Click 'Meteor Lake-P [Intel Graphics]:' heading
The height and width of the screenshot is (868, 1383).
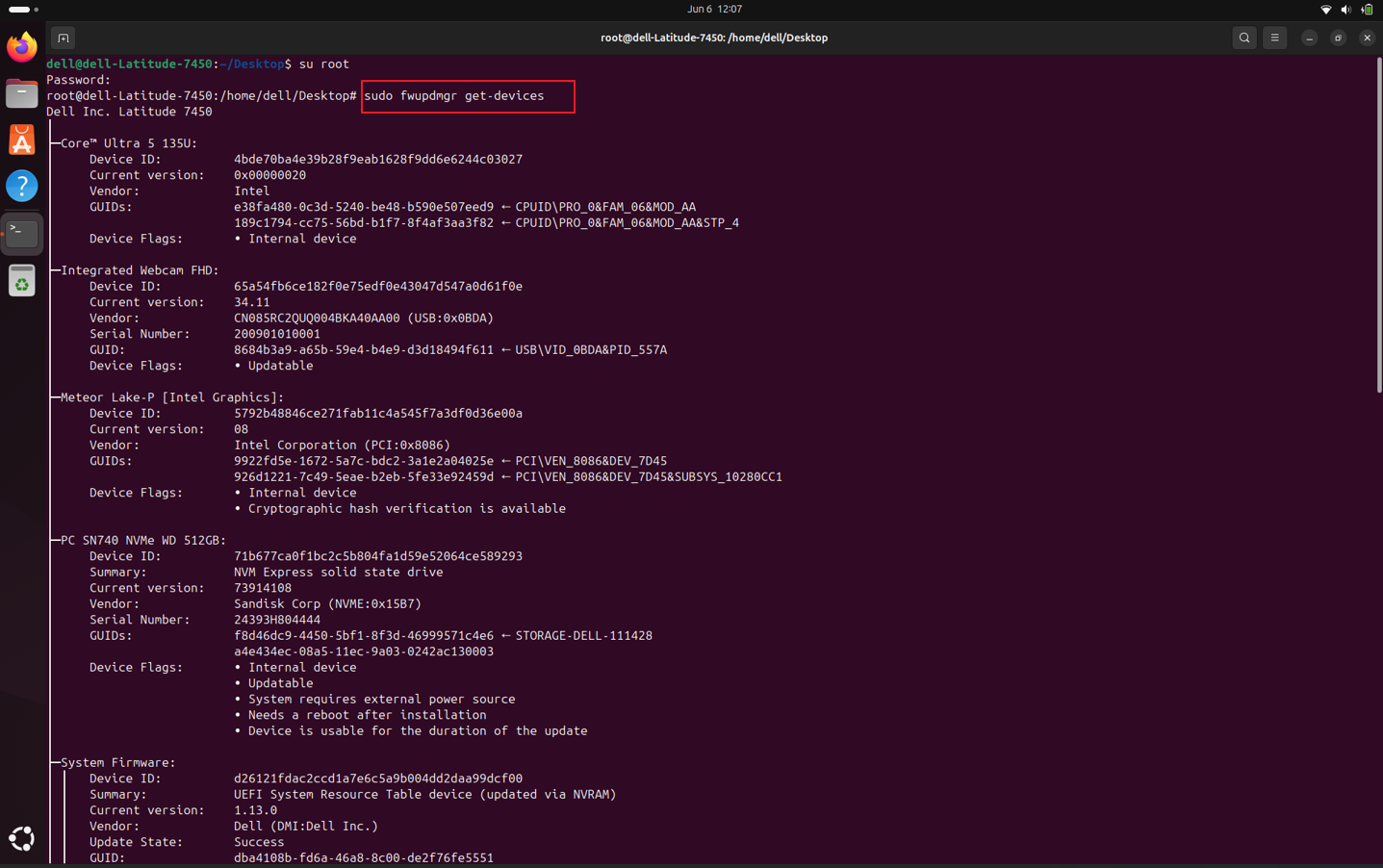pyautogui.click(x=172, y=397)
